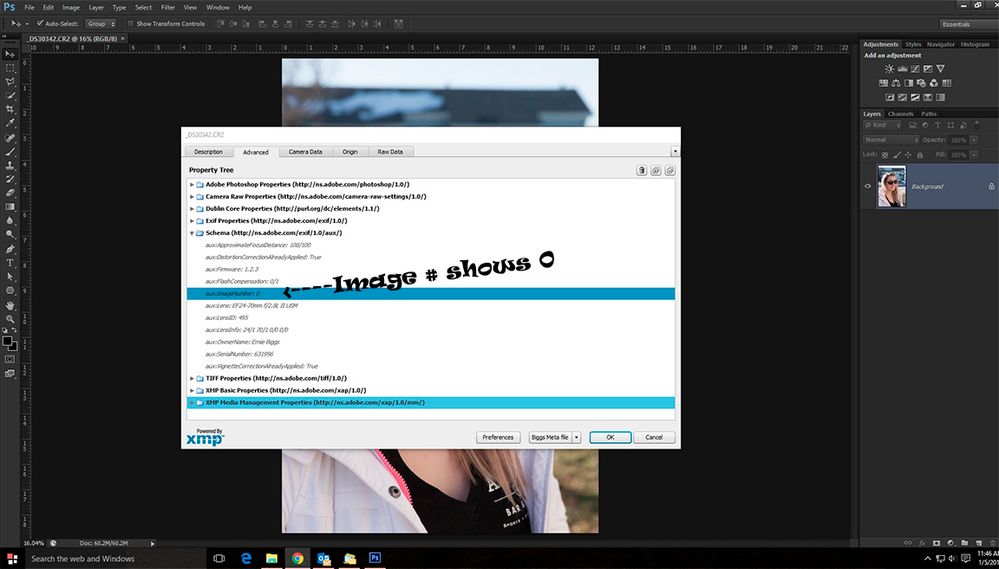The width and height of the screenshot is (999, 569).
Task: Expand the TIFF Properties tree node
Action: pyautogui.click(x=192, y=379)
